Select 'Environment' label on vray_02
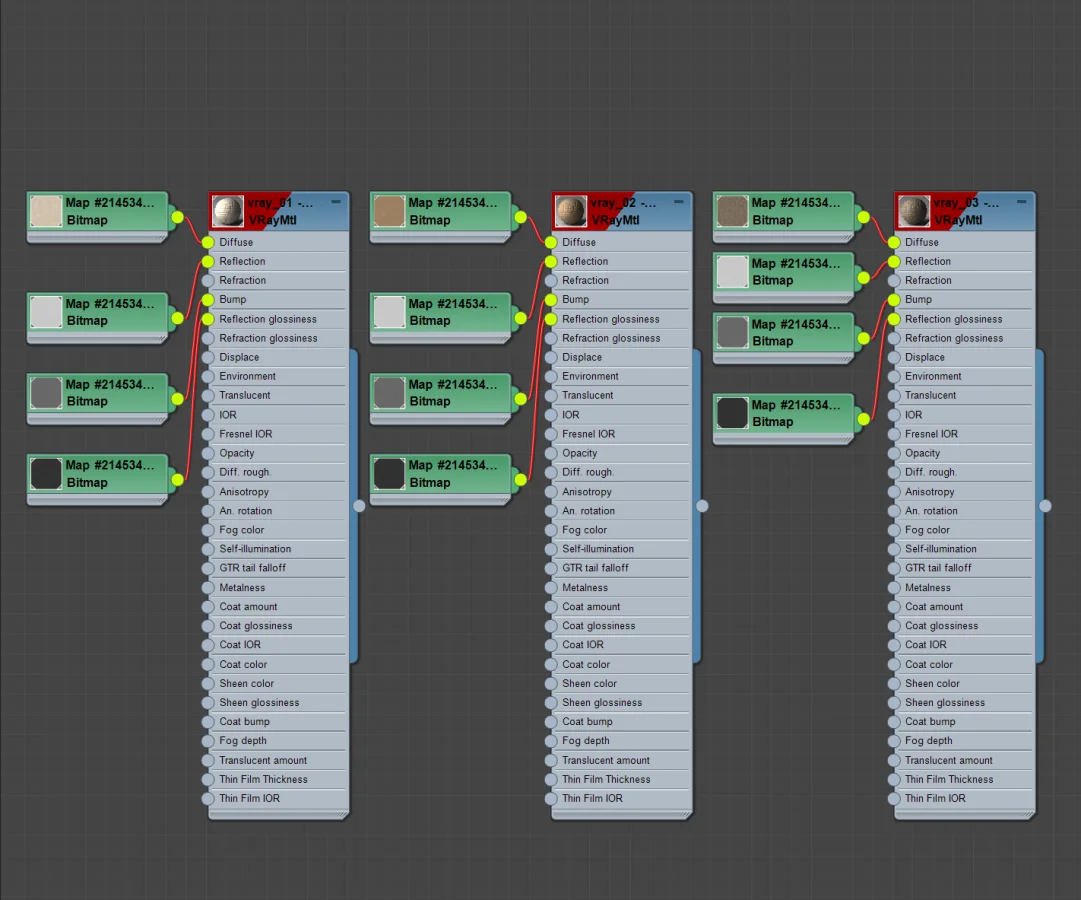 [590, 376]
